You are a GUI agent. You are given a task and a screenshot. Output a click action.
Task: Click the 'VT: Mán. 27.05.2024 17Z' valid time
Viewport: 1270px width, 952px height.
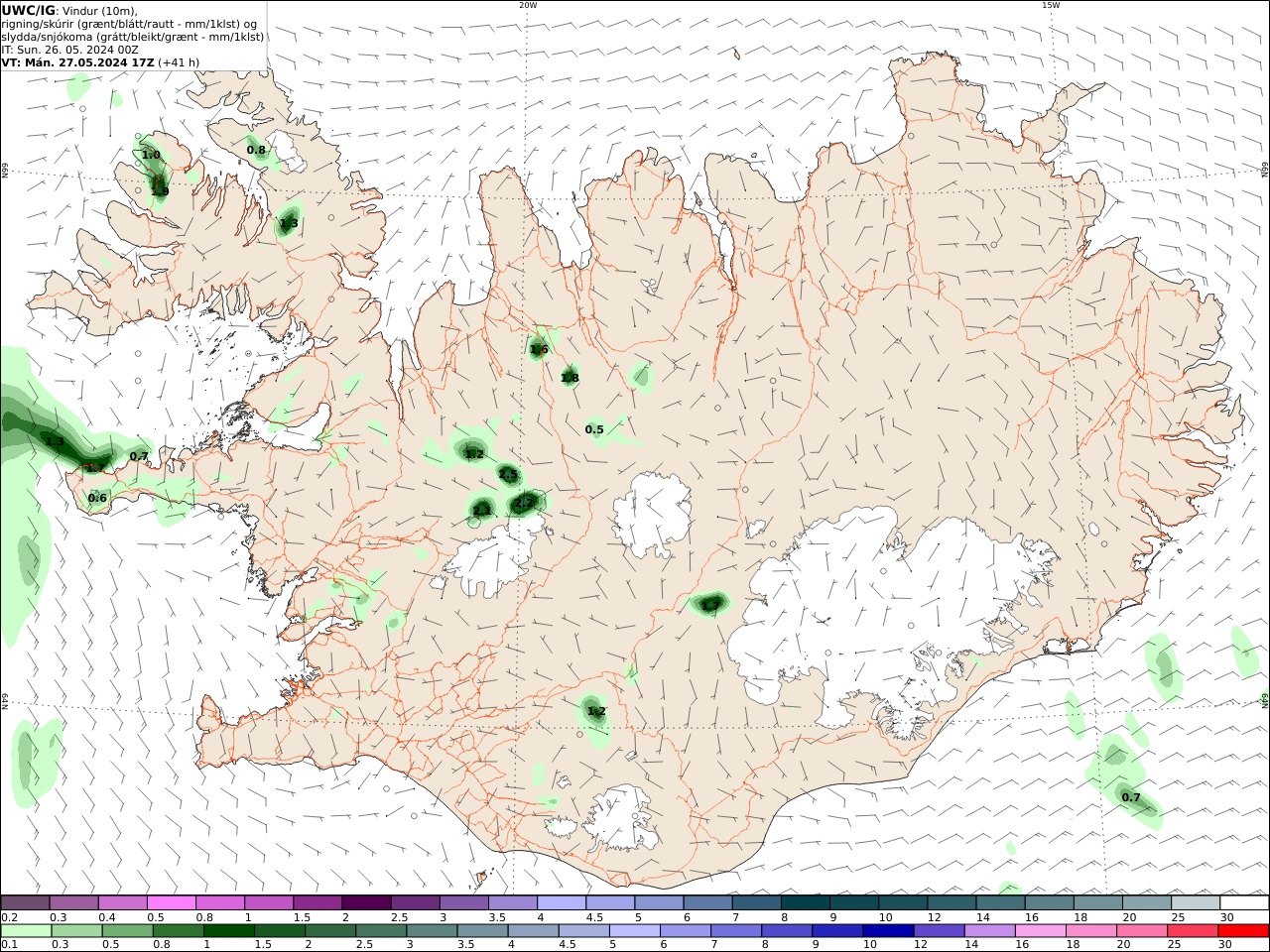(x=78, y=62)
